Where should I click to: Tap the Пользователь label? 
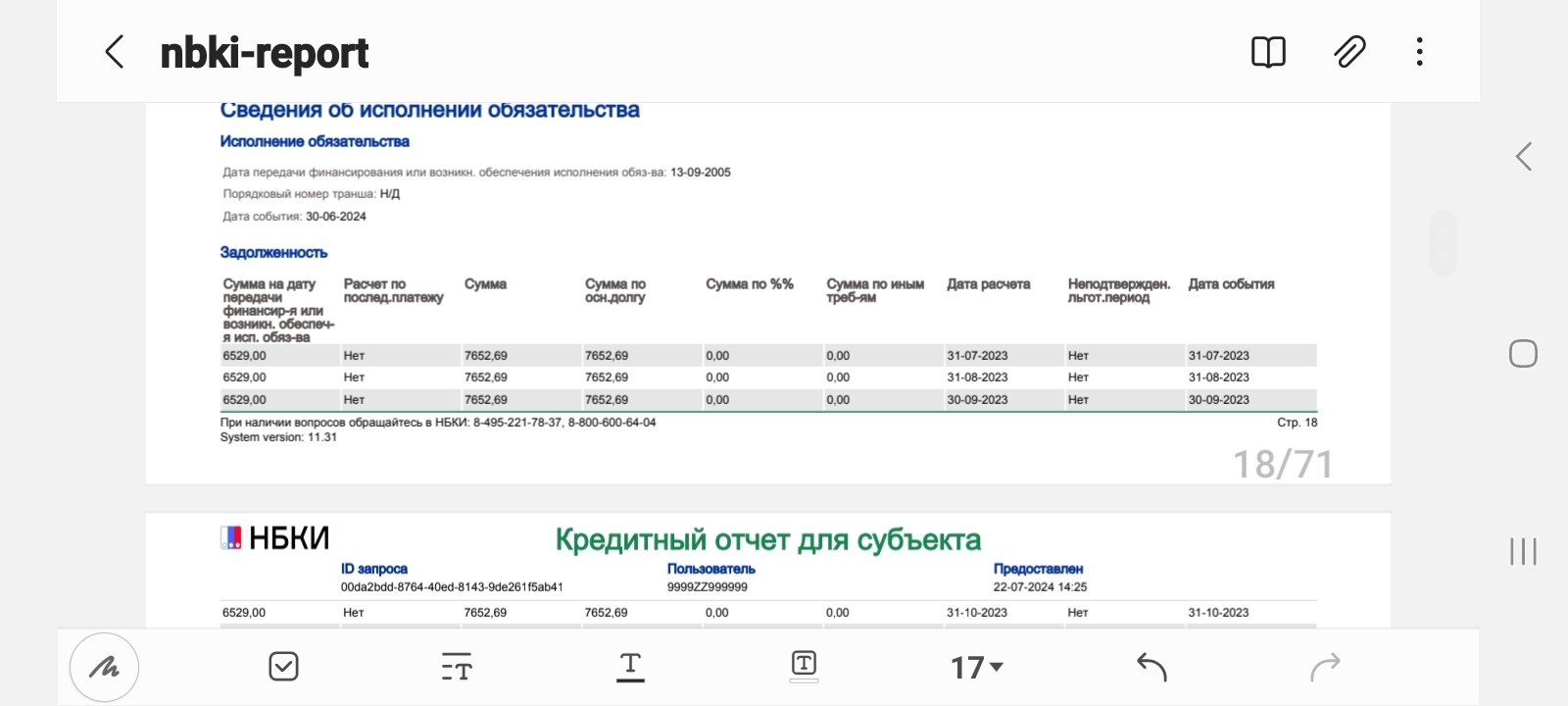pos(711,569)
